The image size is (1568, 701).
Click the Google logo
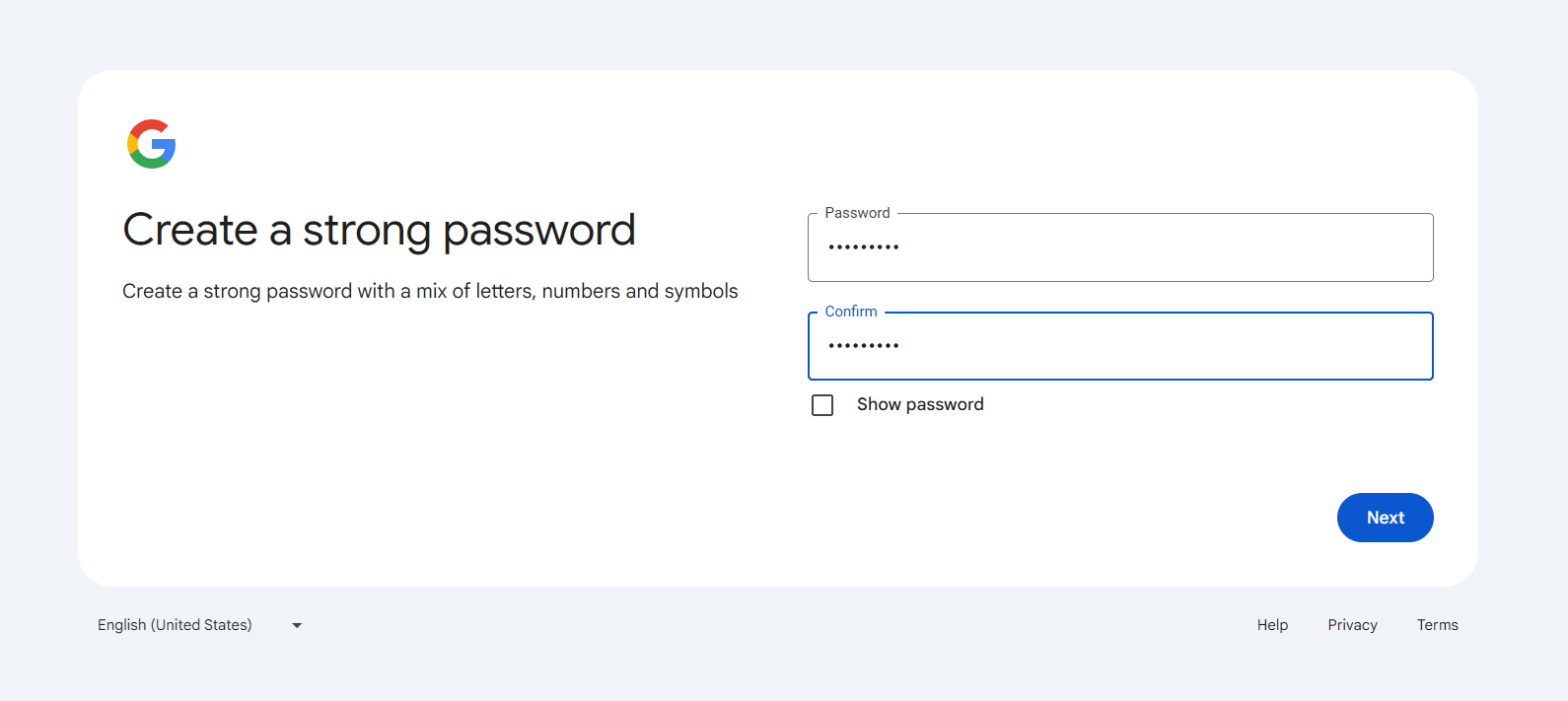click(152, 144)
